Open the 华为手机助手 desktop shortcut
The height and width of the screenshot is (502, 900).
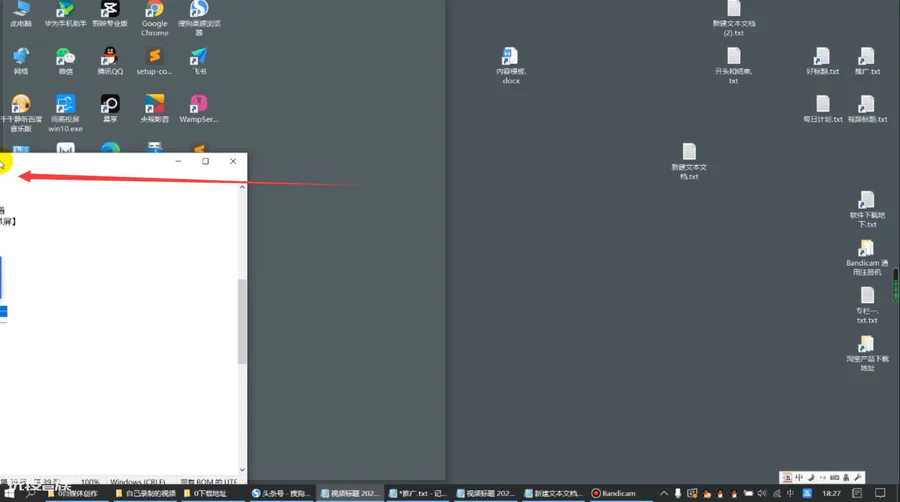(65, 14)
